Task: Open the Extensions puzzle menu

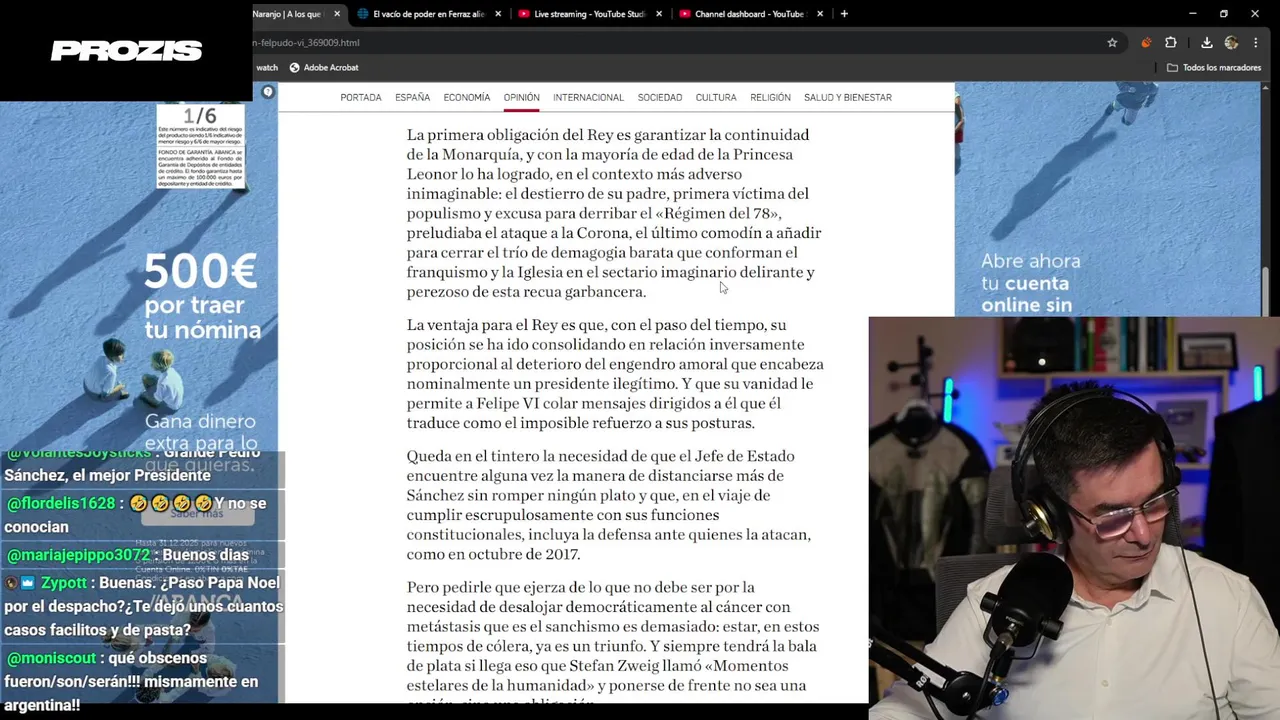Action: click(1171, 43)
